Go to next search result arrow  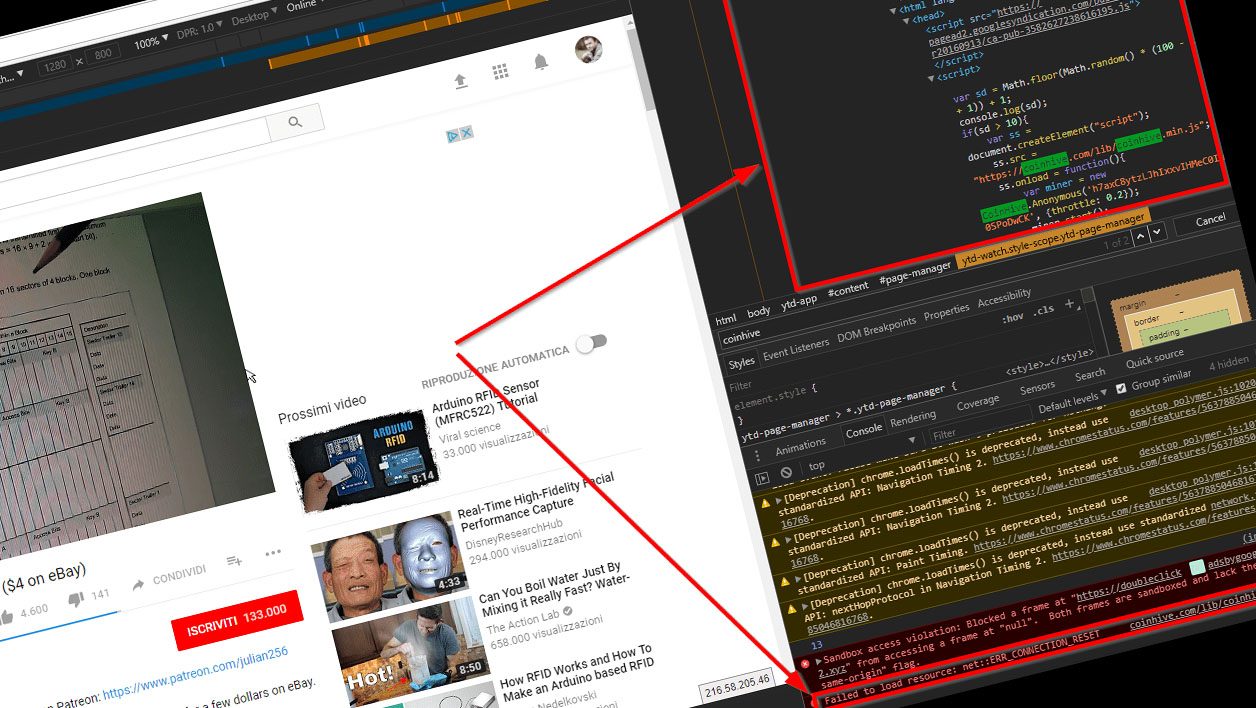tap(1158, 232)
